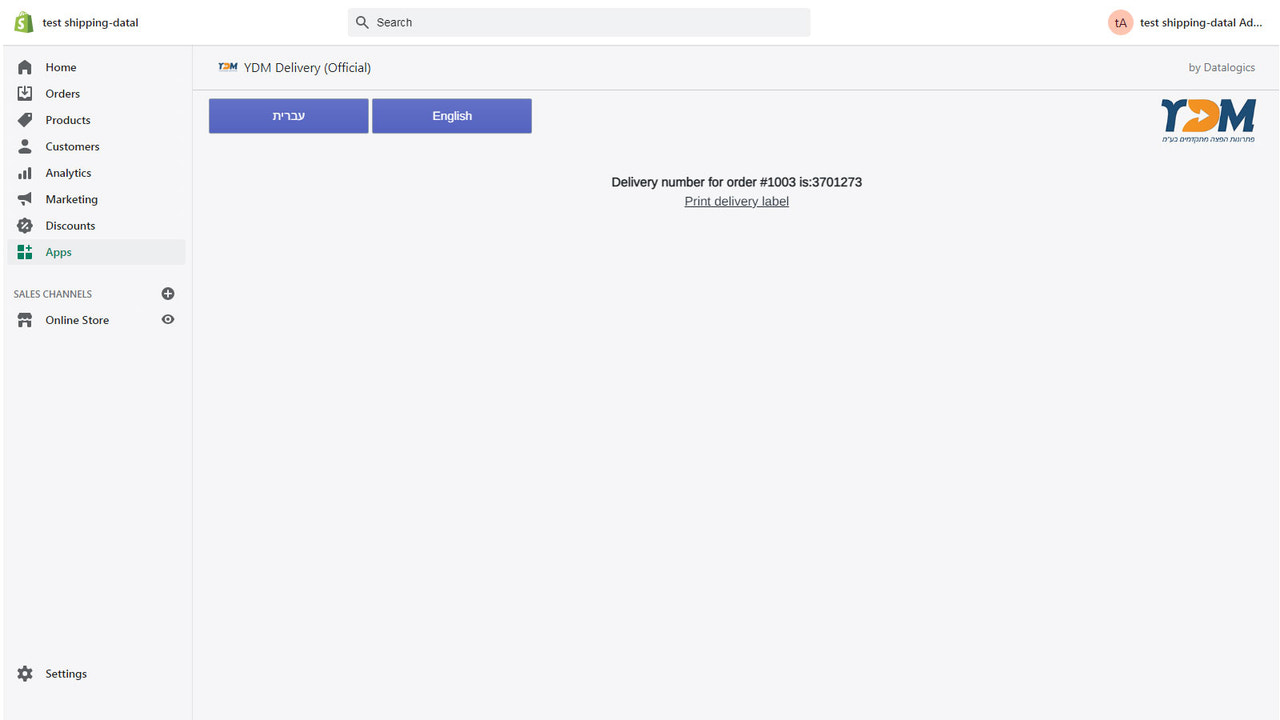1280x720 pixels.
Task: Open Online Store channel
Action: click(x=77, y=320)
